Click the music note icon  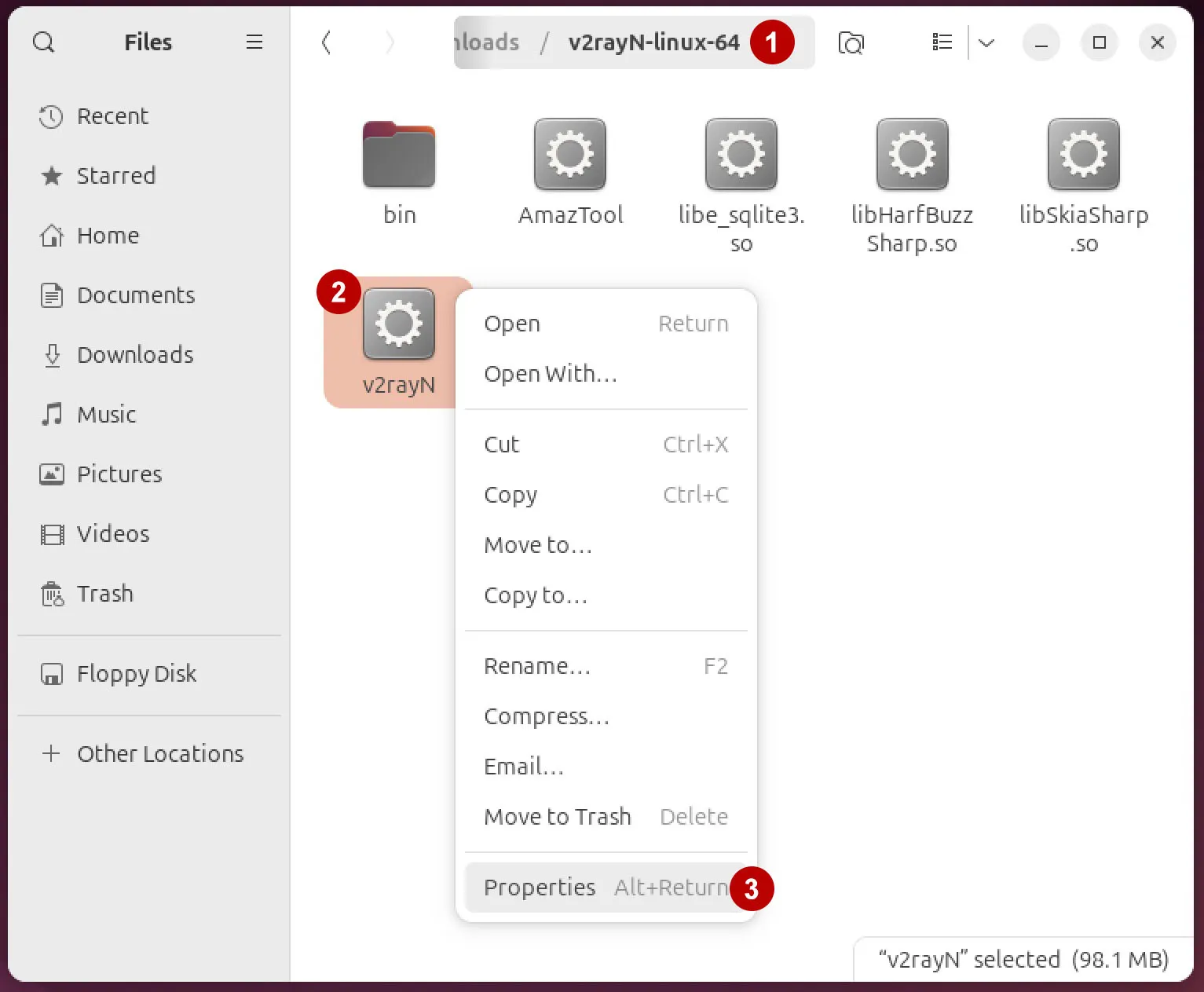[x=52, y=414]
